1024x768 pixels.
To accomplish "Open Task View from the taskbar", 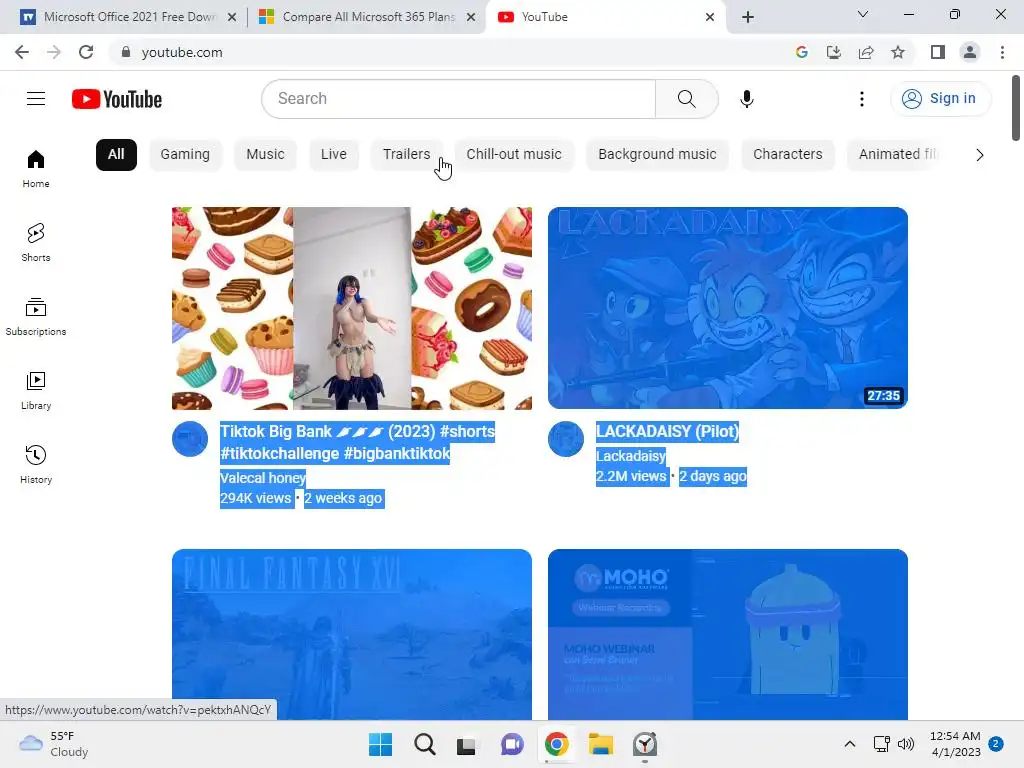I will [x=466, y=744].
